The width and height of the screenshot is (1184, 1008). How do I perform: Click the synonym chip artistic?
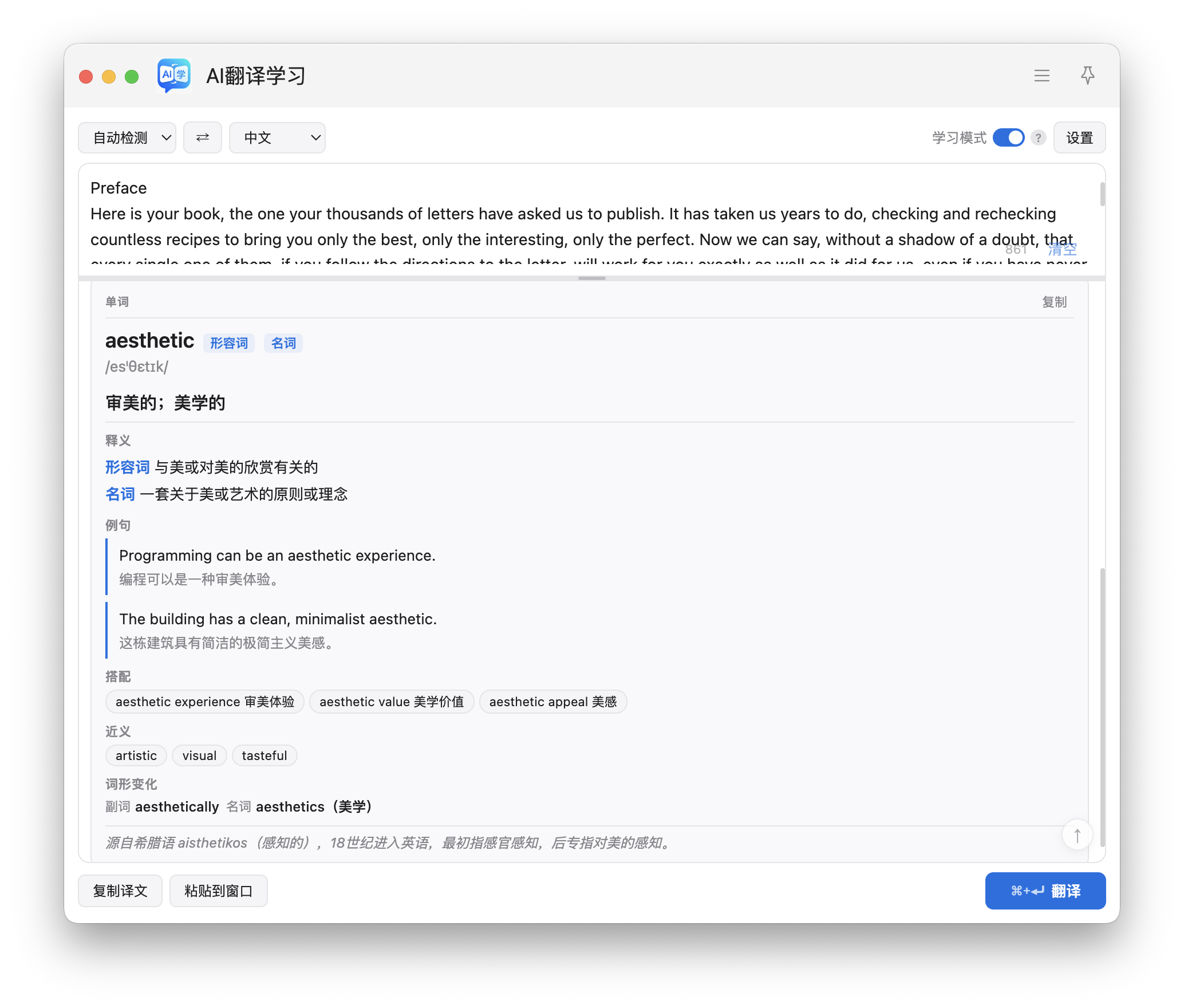click(x=136, y=755)
